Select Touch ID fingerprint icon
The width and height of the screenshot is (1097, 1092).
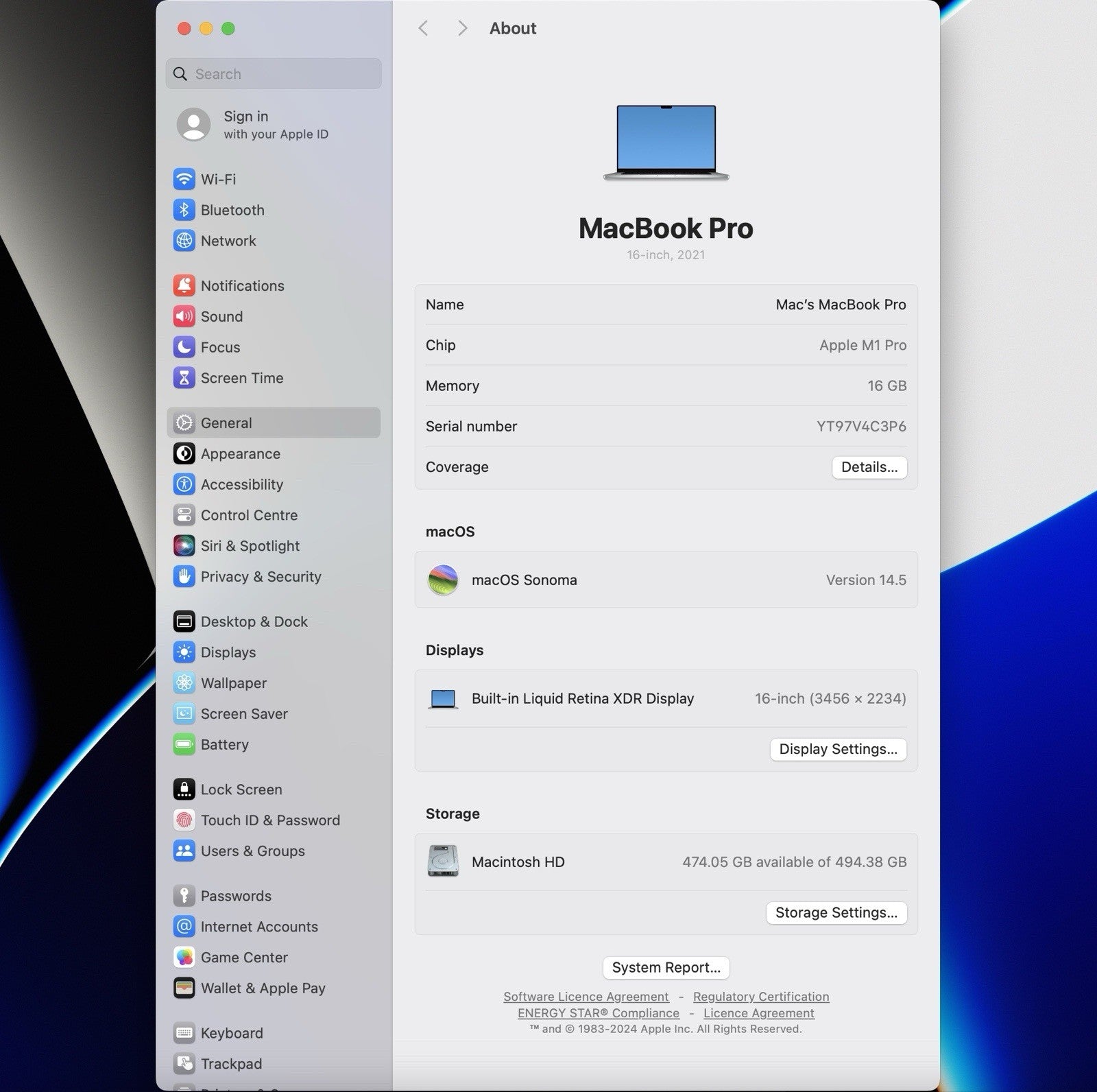click(184, 820)
